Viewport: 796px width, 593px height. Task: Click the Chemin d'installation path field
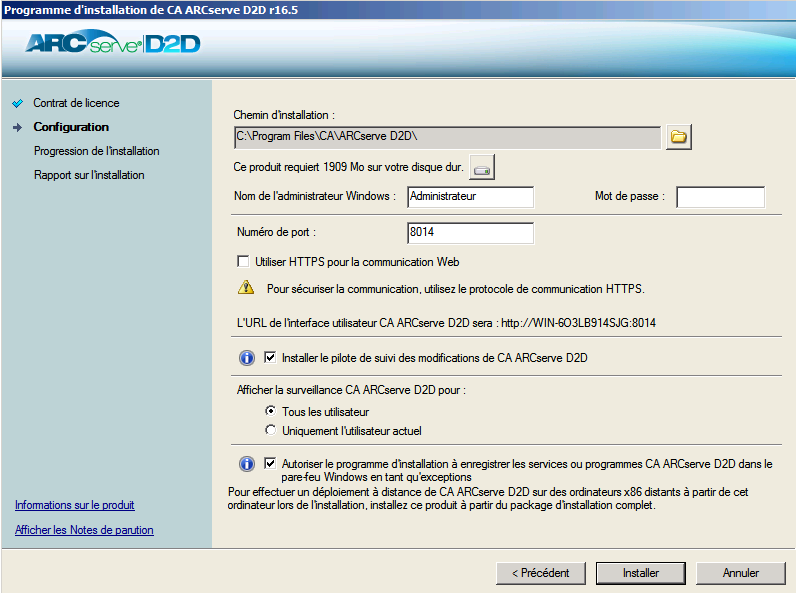pos(447,137)
